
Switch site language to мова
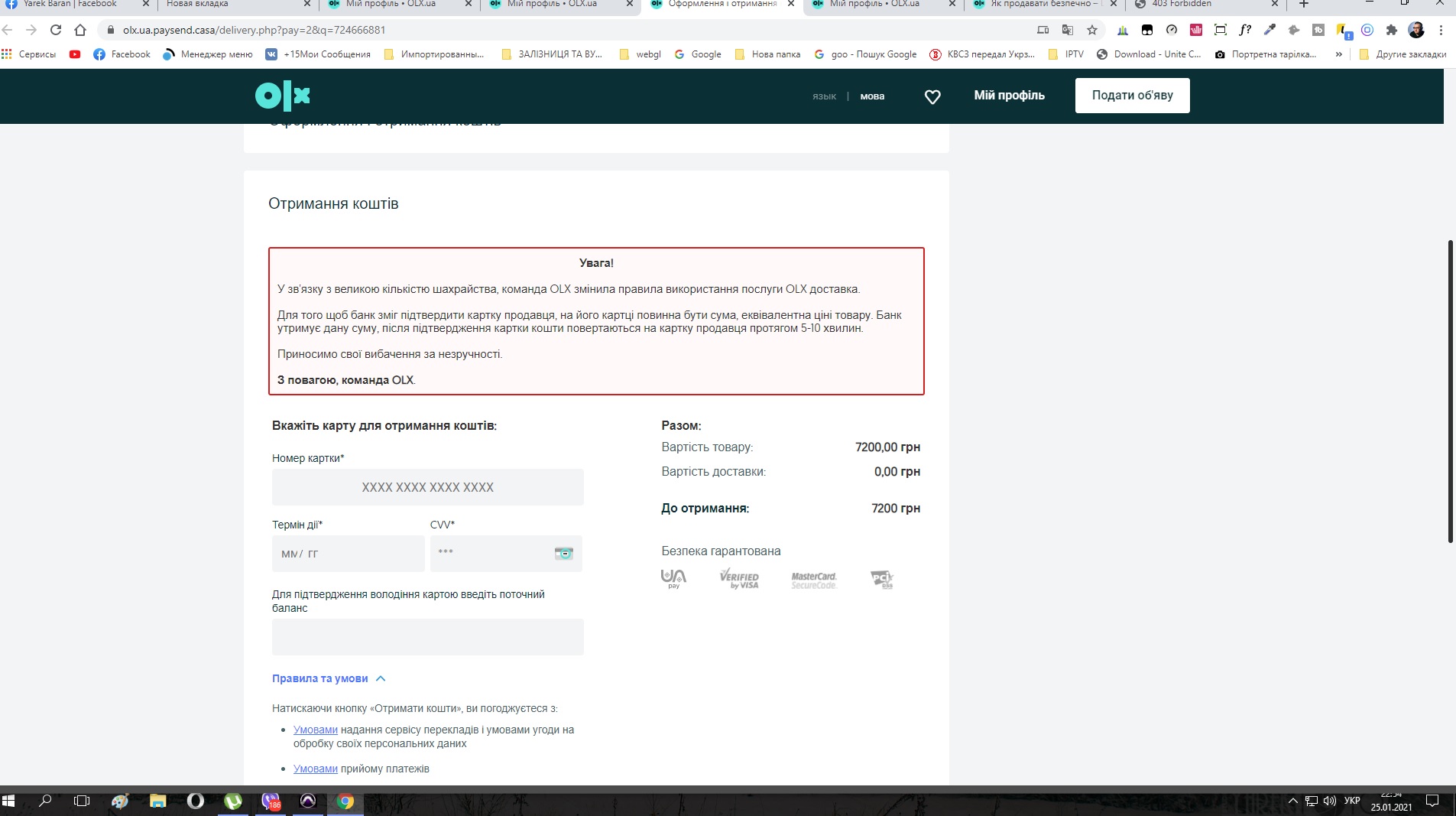(x=872, y=97)
